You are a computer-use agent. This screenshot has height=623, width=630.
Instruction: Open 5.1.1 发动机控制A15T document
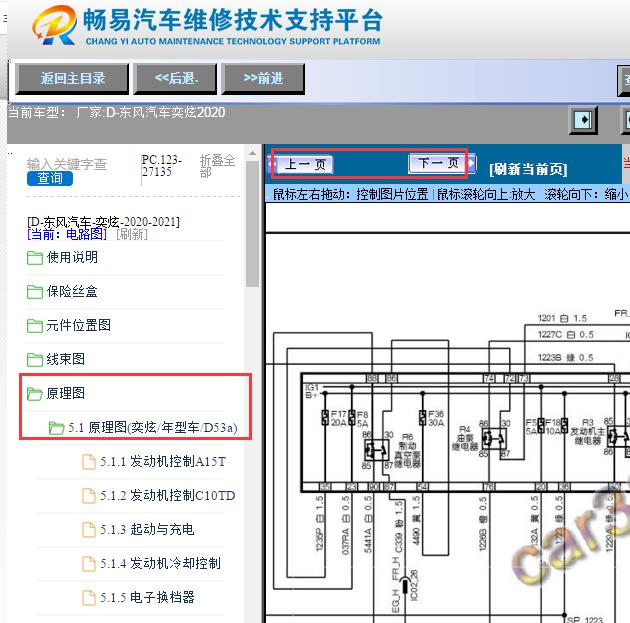[x=163, y=462]
